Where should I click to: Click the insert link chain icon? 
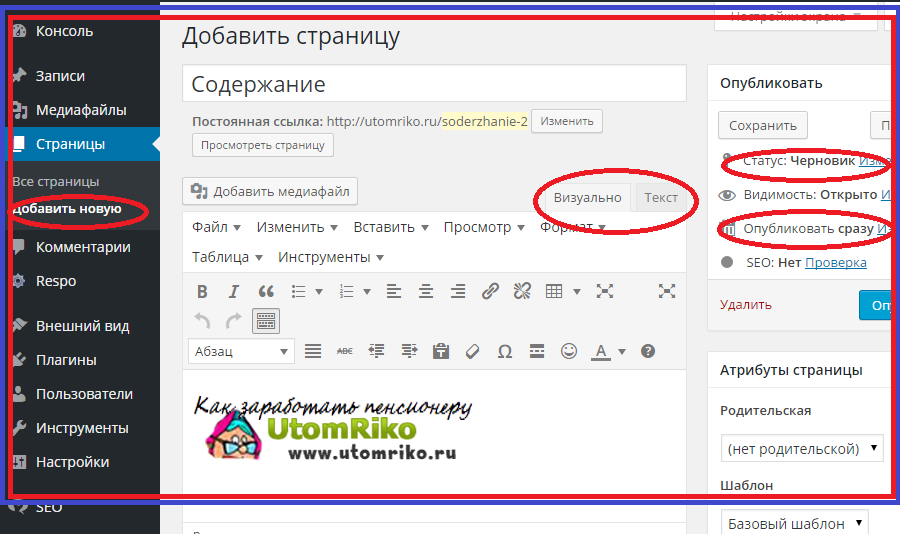[490, 292]
